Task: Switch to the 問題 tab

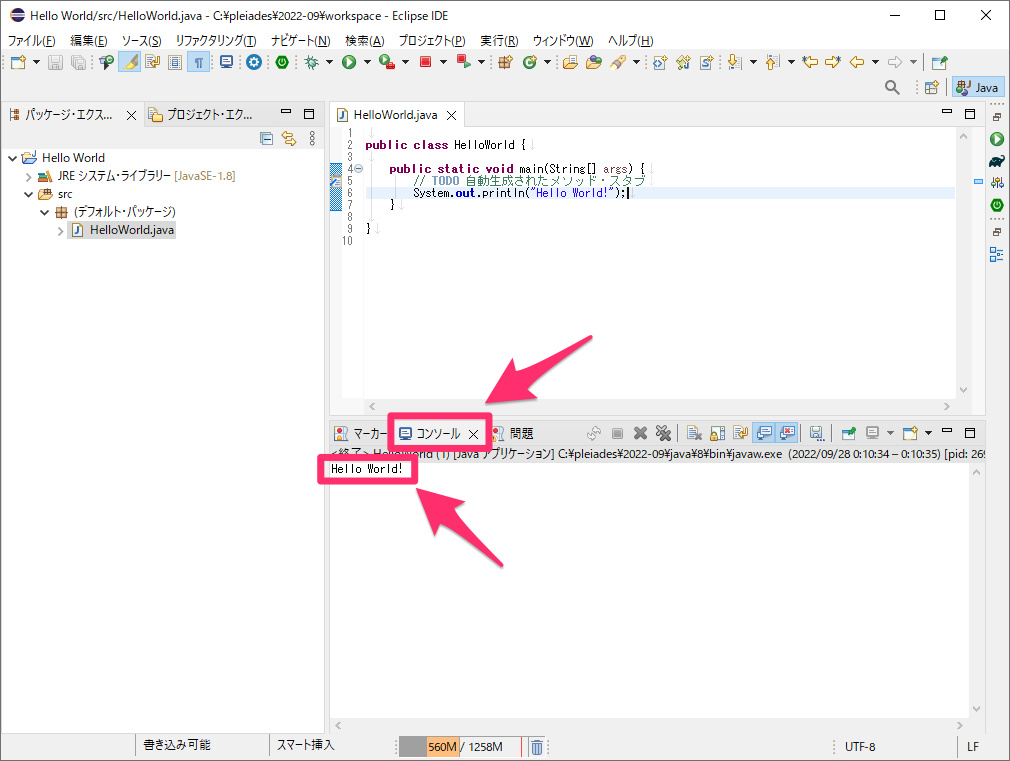Action: tap(513, 434)
